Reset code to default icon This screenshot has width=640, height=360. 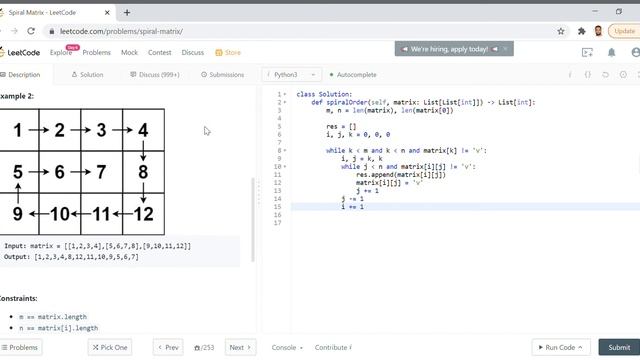pos(605,75)
